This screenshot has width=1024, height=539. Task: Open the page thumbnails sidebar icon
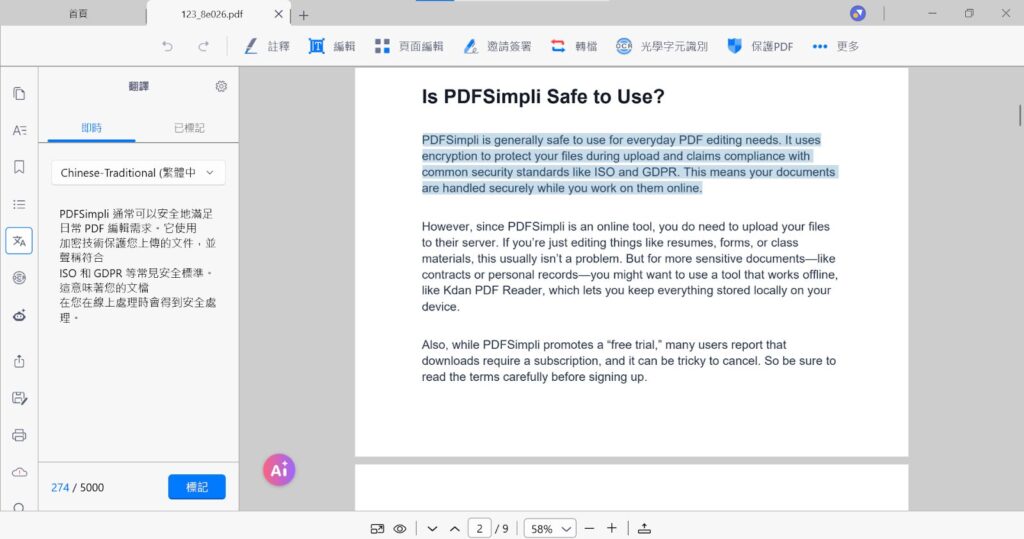tap(19, 94)
